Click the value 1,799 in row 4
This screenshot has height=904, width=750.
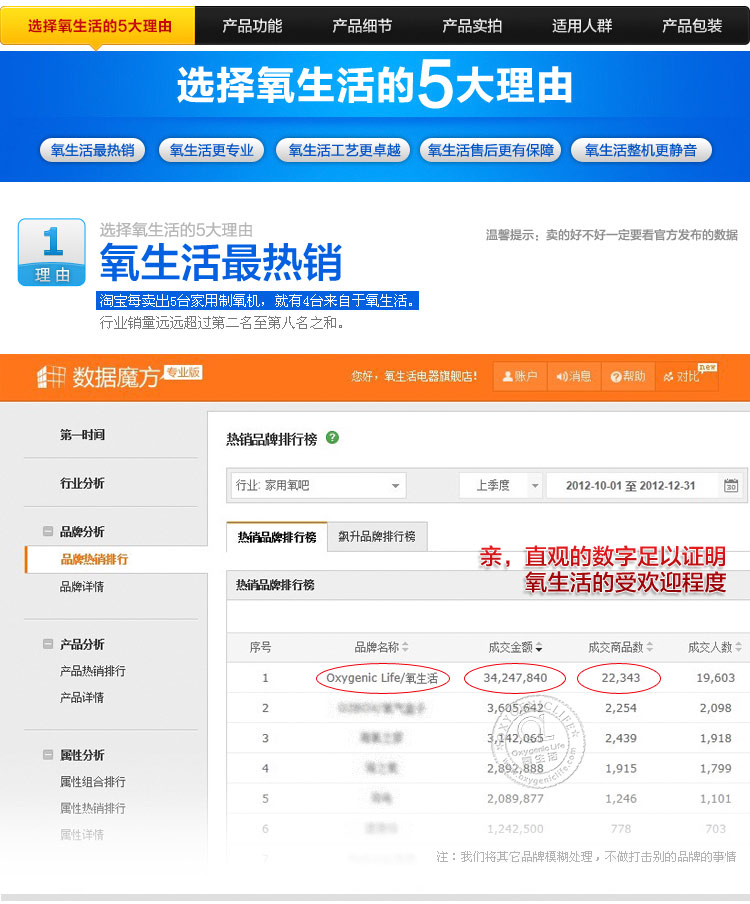click(x=715, y=769)
